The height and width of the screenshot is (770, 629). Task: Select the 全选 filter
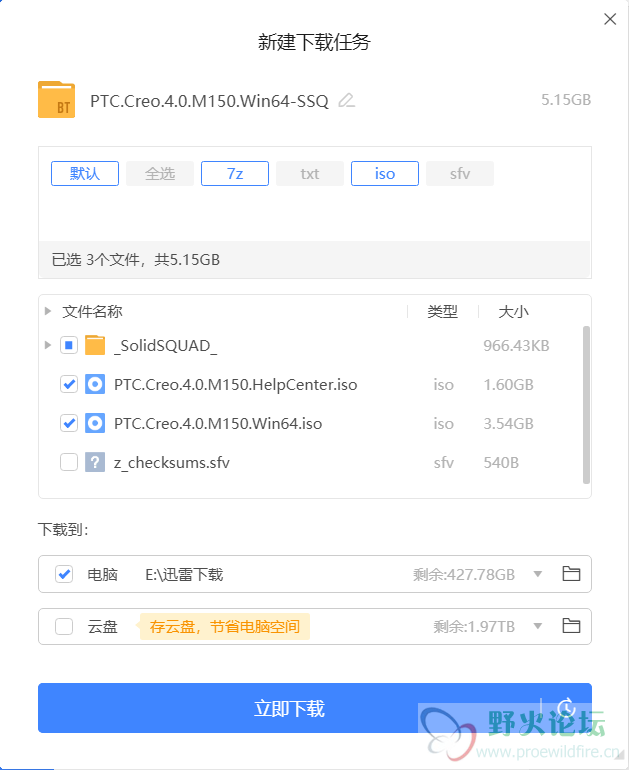pos(160,173)
